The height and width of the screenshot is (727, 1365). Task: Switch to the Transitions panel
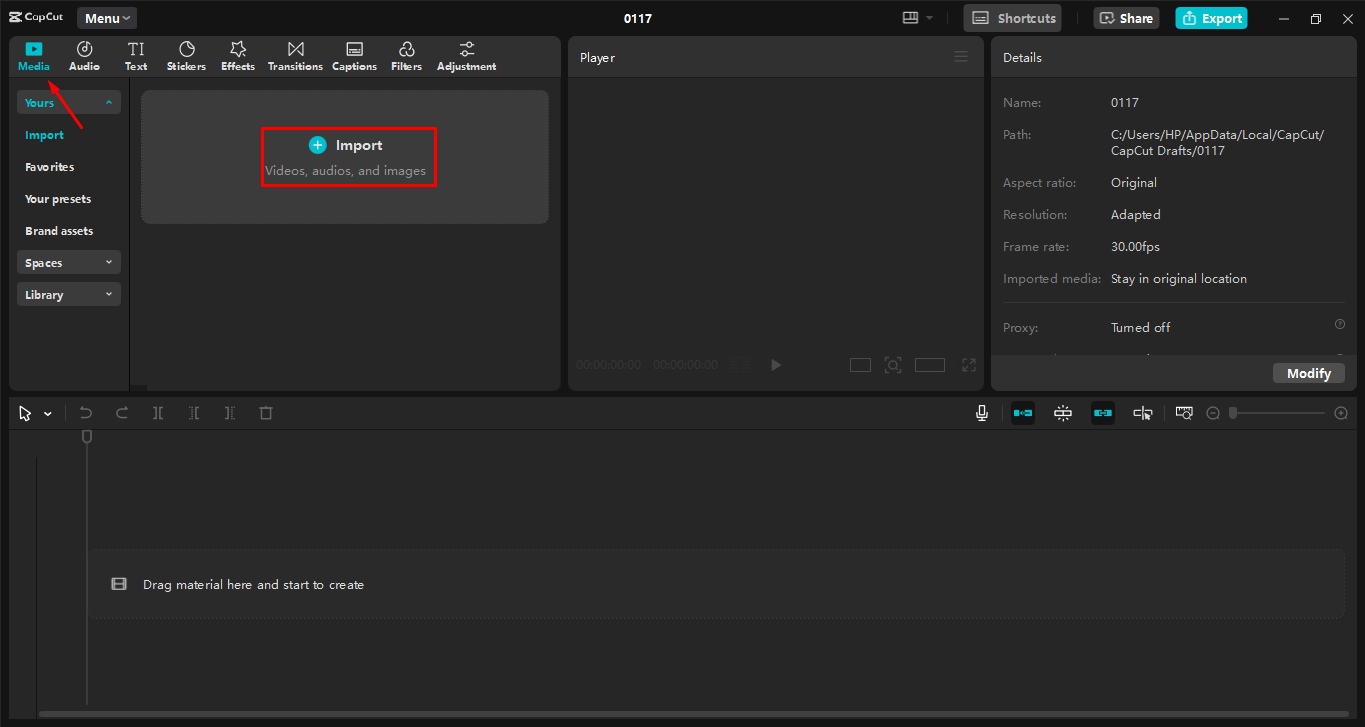(295, 55)
